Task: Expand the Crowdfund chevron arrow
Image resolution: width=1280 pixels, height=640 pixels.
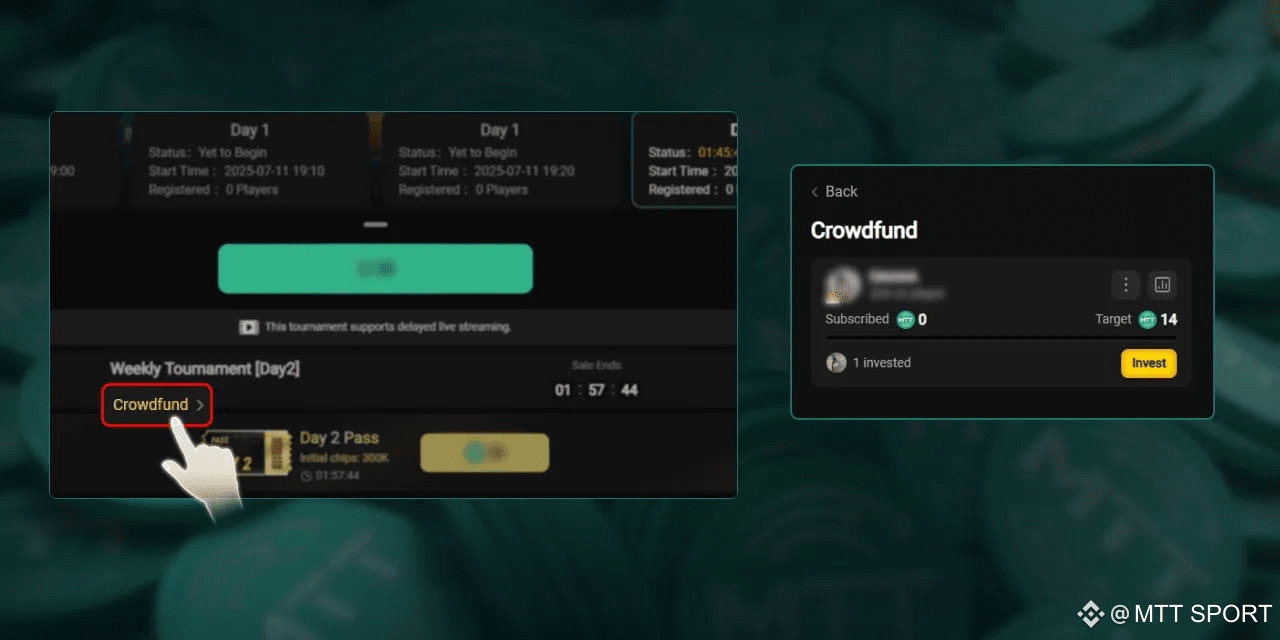Action: (200, 405)
